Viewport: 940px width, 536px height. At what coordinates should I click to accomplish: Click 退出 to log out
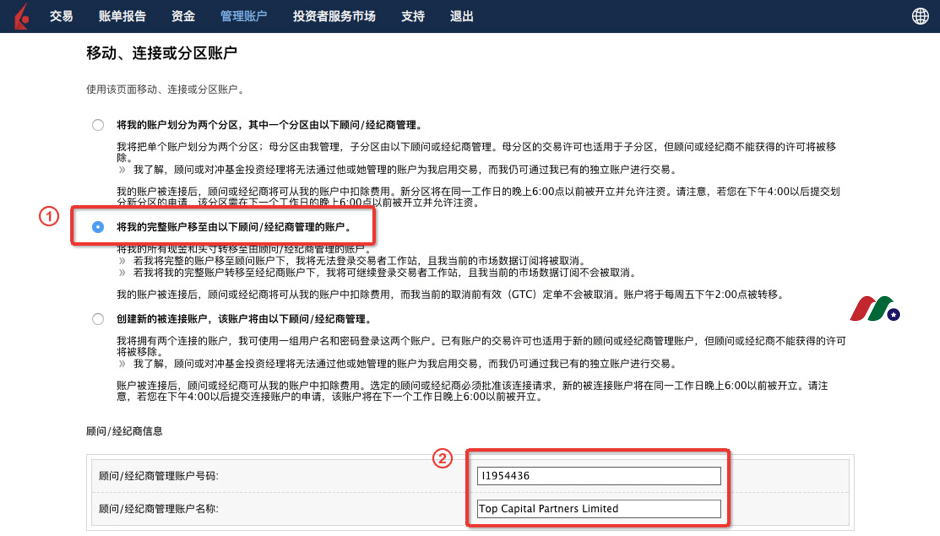(x=462, y=16)
